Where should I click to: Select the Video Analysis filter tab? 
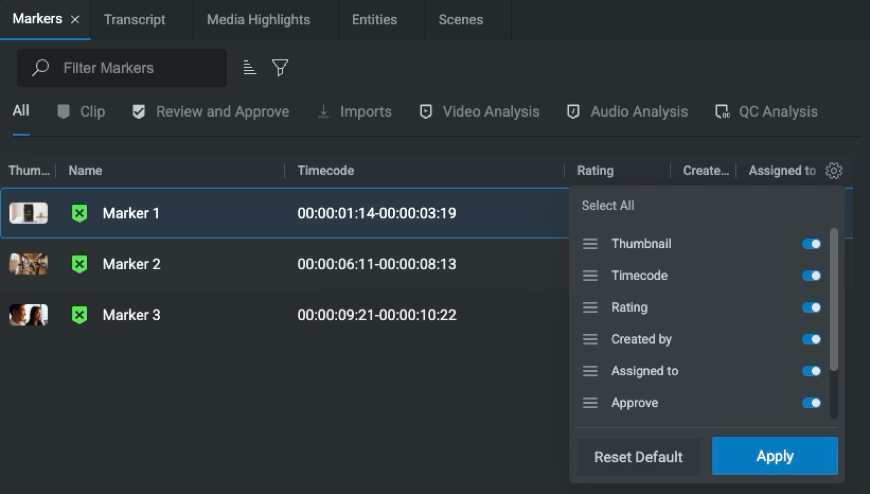pyautogui.click(x=479, y=112)
